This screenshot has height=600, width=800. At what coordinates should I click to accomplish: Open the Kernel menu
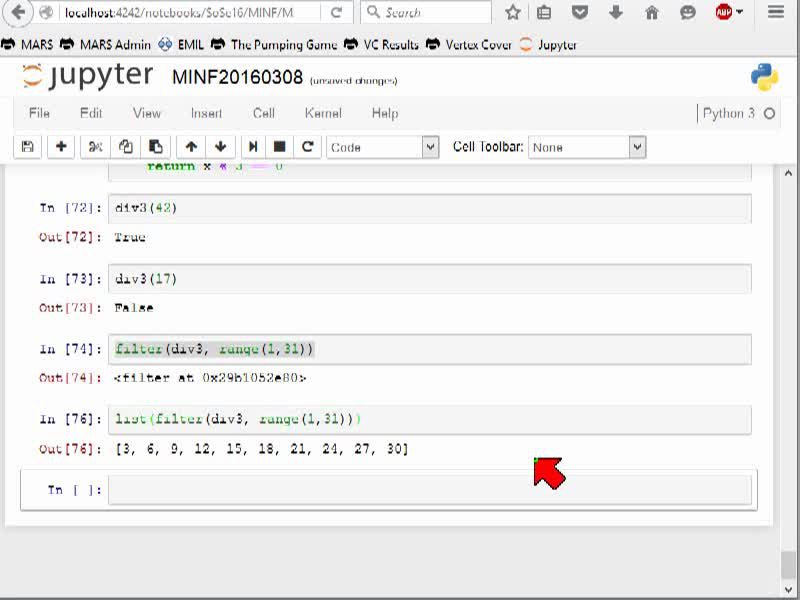(323, 113)
